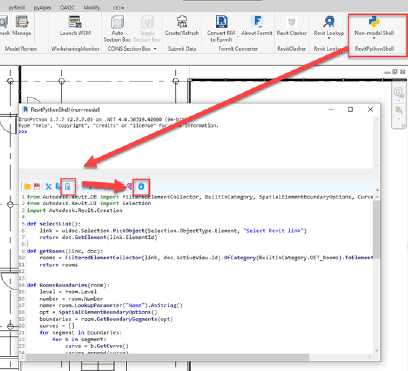Screen dimensions: 408x371
Task: Minimize the RevitPythonShell window
Action: 331,109
